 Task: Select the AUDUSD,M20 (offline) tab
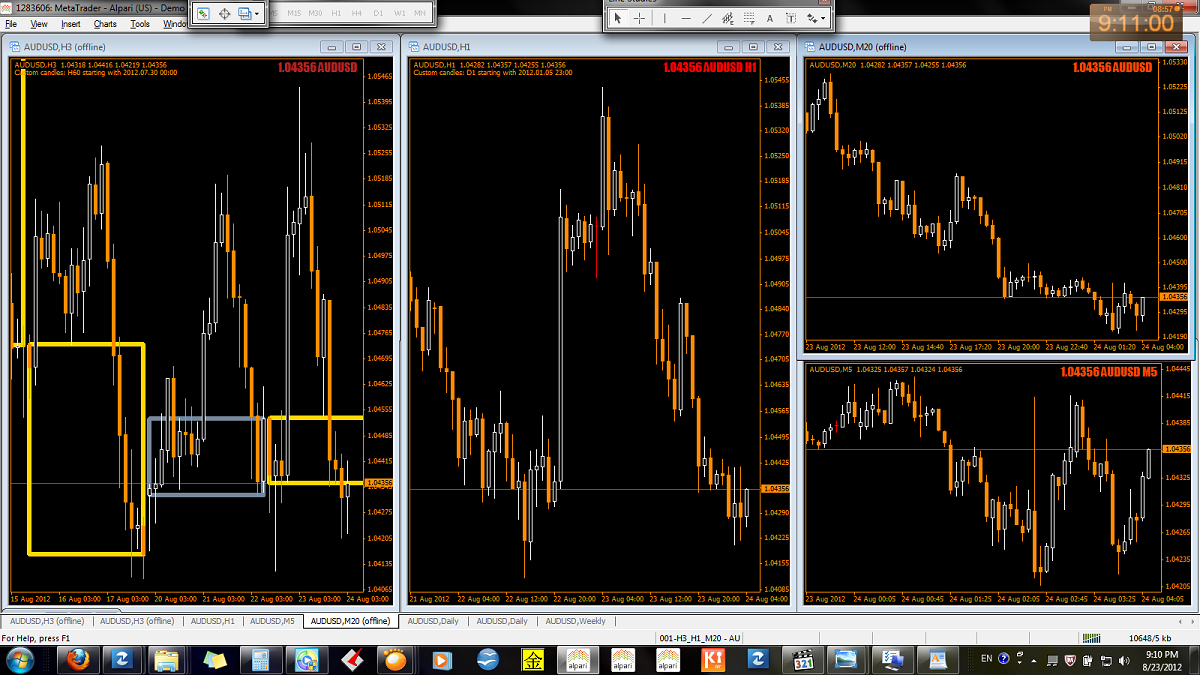[x=350, y=621]
